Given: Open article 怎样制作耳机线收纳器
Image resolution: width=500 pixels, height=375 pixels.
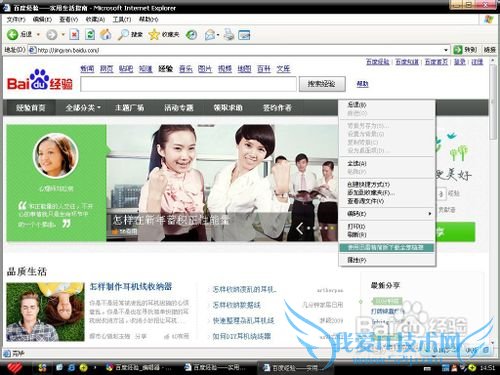Looking at the screenshot, I should tap(131, 286).
